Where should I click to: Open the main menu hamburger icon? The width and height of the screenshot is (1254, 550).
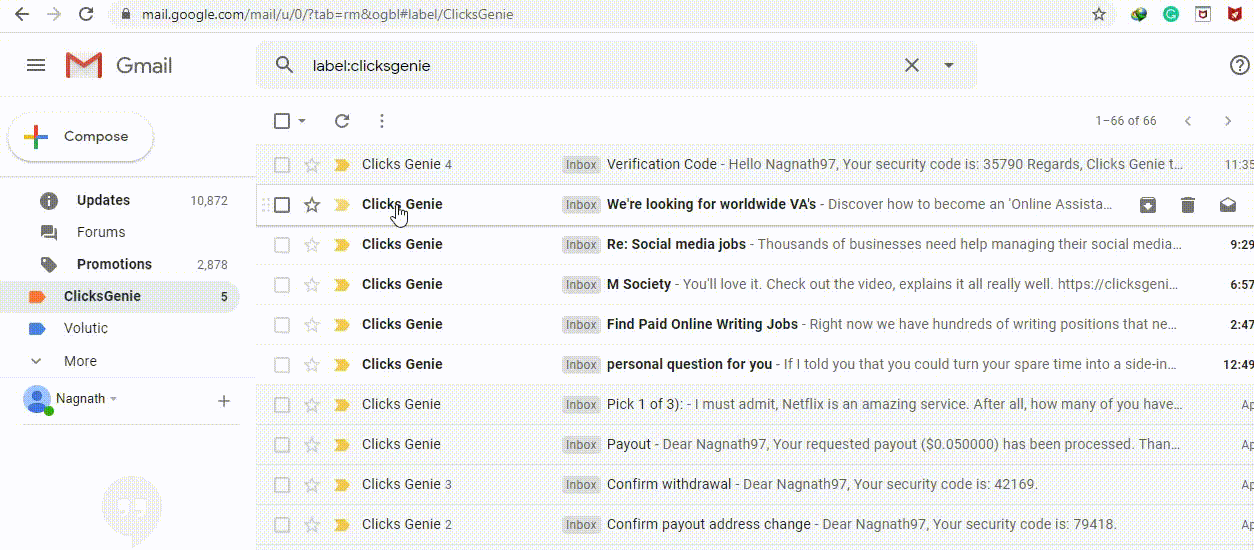[36, 65]
